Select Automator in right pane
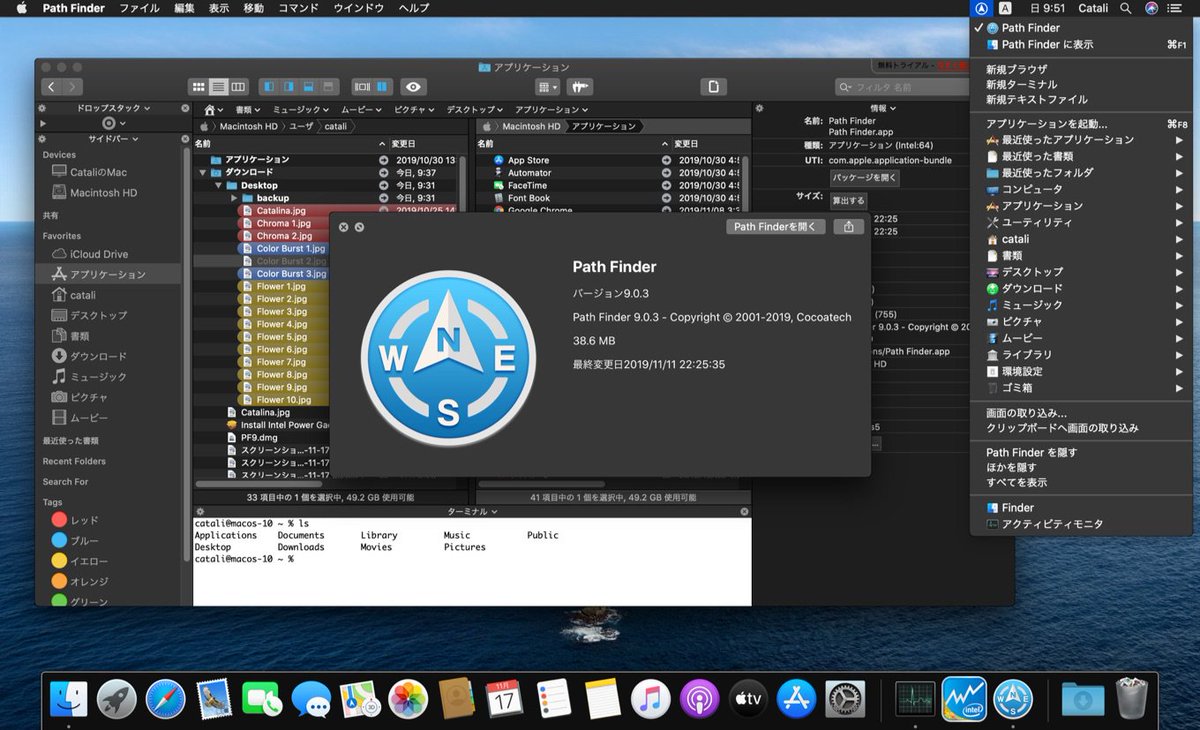 coord(529,173)
